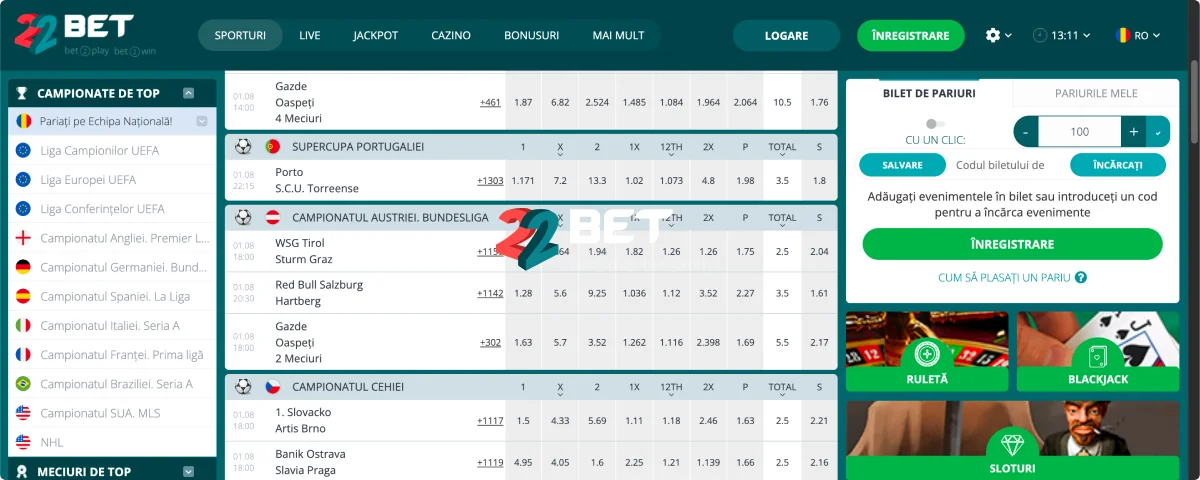The width and height of the screenshot is (1200, 480).
Task: Click the USA flag icon for MLS
Action: (x=23, y=413)
